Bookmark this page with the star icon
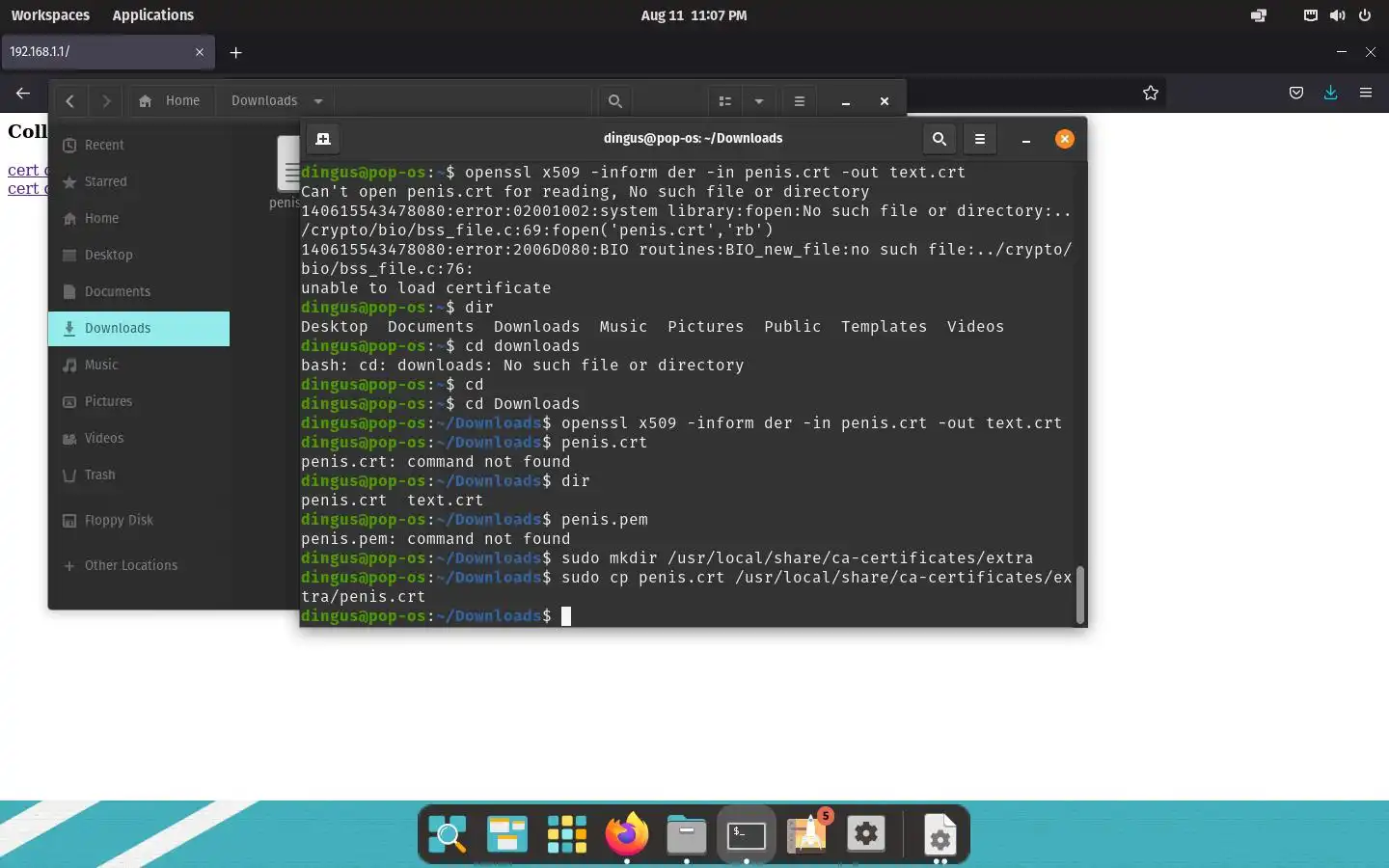This screenshot has height=868, width=1389. click(1151, 94)
